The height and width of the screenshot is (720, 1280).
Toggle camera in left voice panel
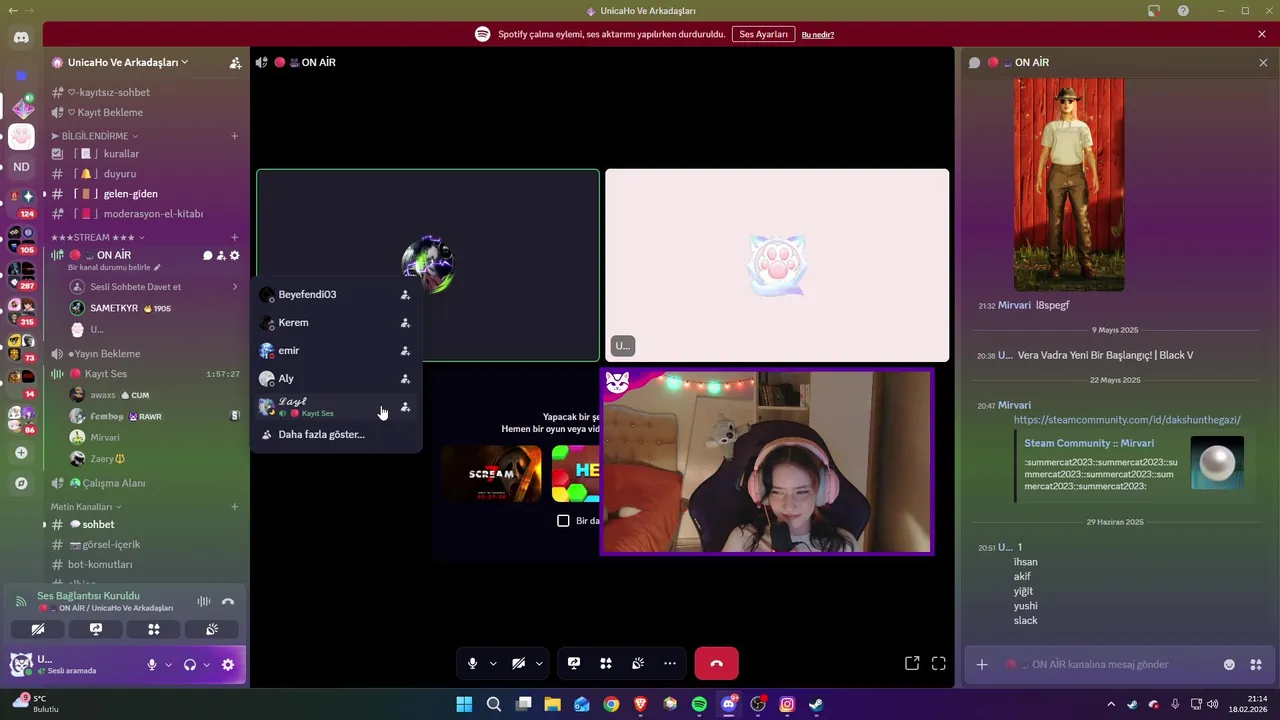pos(38,629)
